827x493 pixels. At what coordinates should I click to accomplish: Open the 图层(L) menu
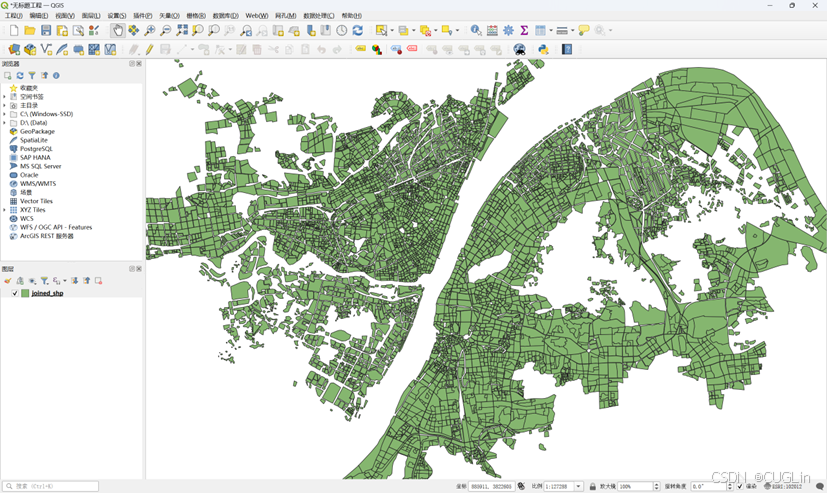coord(91,16)
